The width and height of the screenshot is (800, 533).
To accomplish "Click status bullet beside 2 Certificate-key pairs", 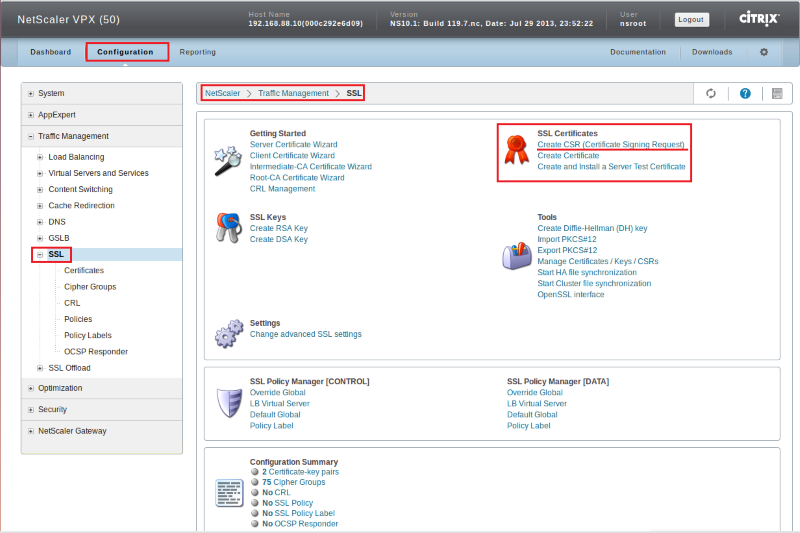I will click(x=255, y=472).
